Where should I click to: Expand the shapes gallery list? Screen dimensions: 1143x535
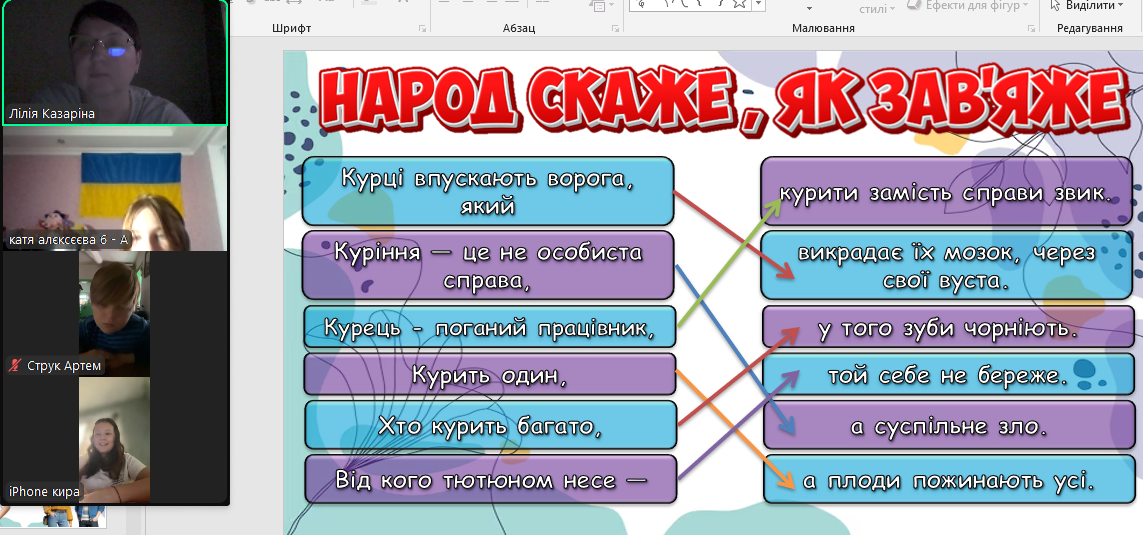coord(760,4)
